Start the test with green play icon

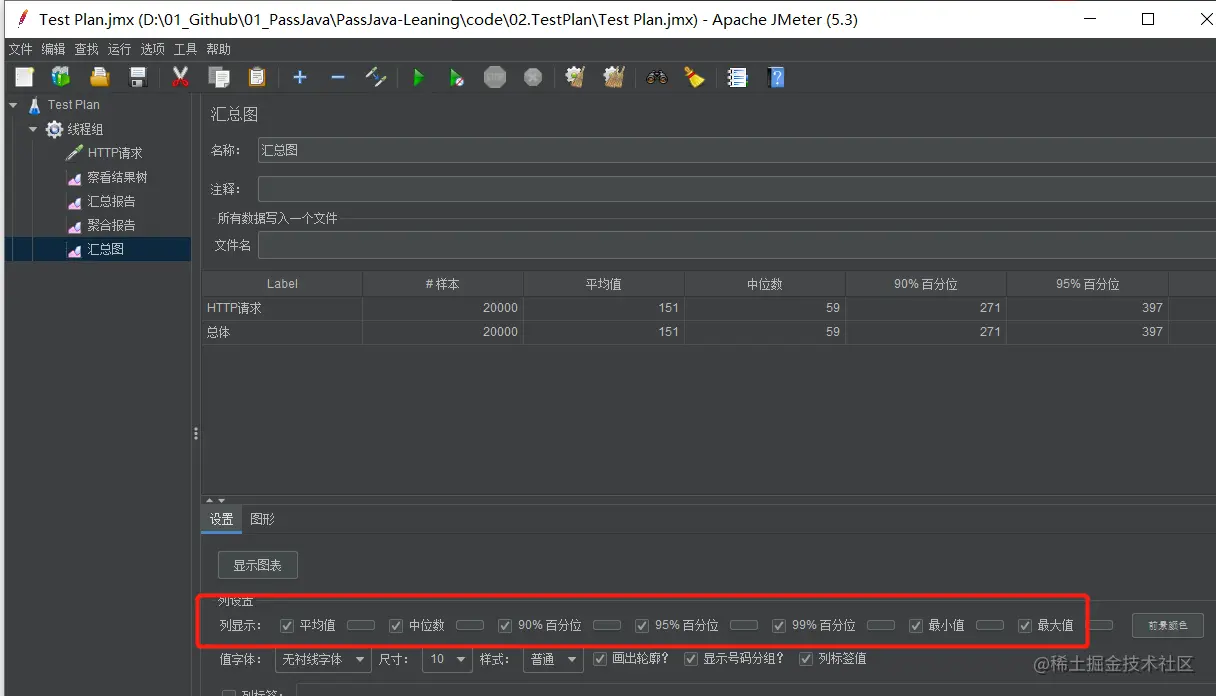[x=419, y=77]
